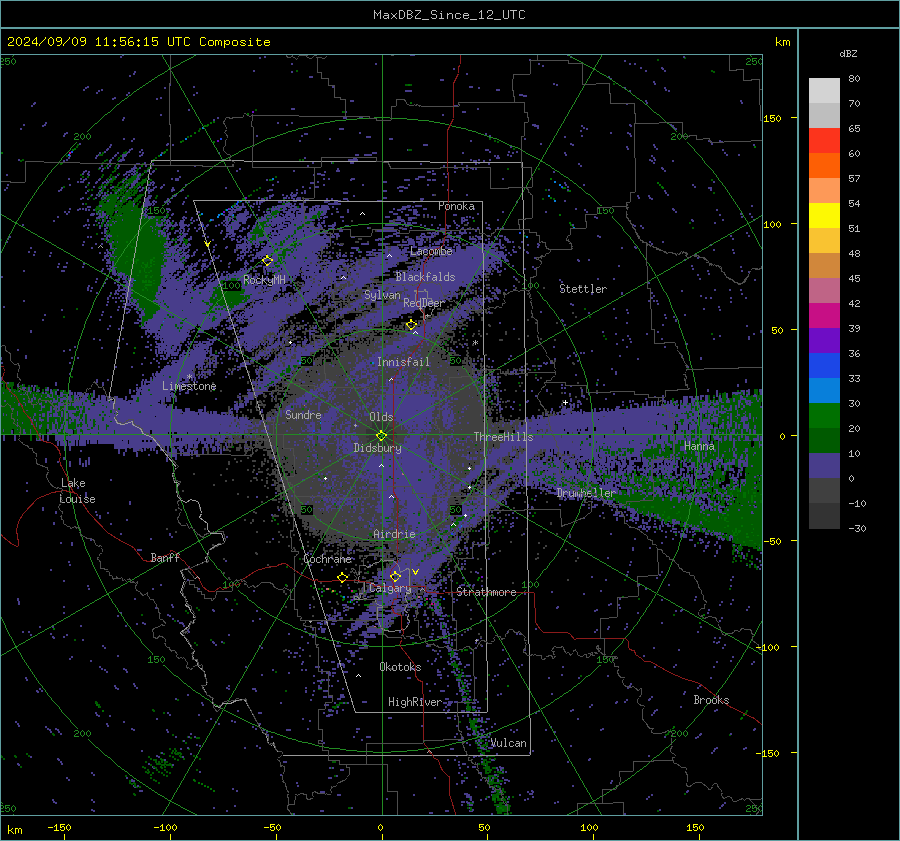Click the yellow radar site marker at Olds

[381, 436]
